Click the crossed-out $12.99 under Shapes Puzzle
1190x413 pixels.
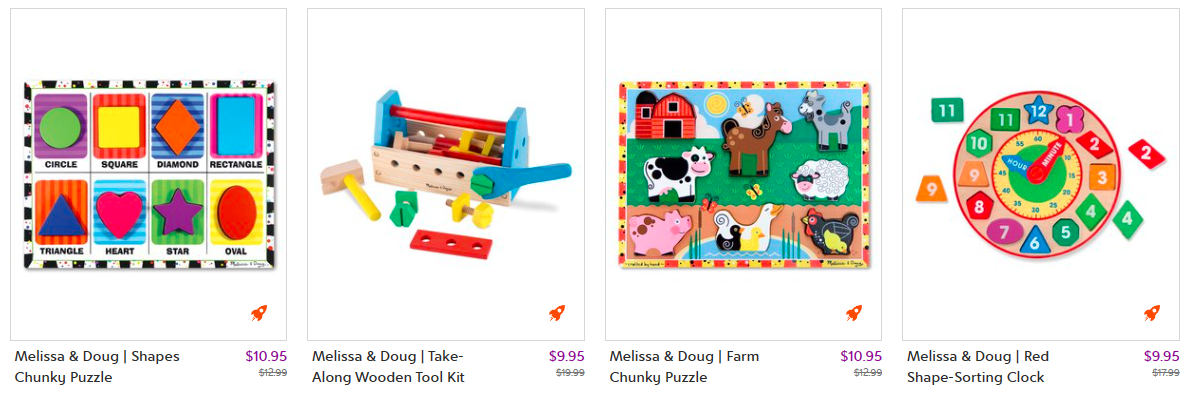click(x=273, y=373)
